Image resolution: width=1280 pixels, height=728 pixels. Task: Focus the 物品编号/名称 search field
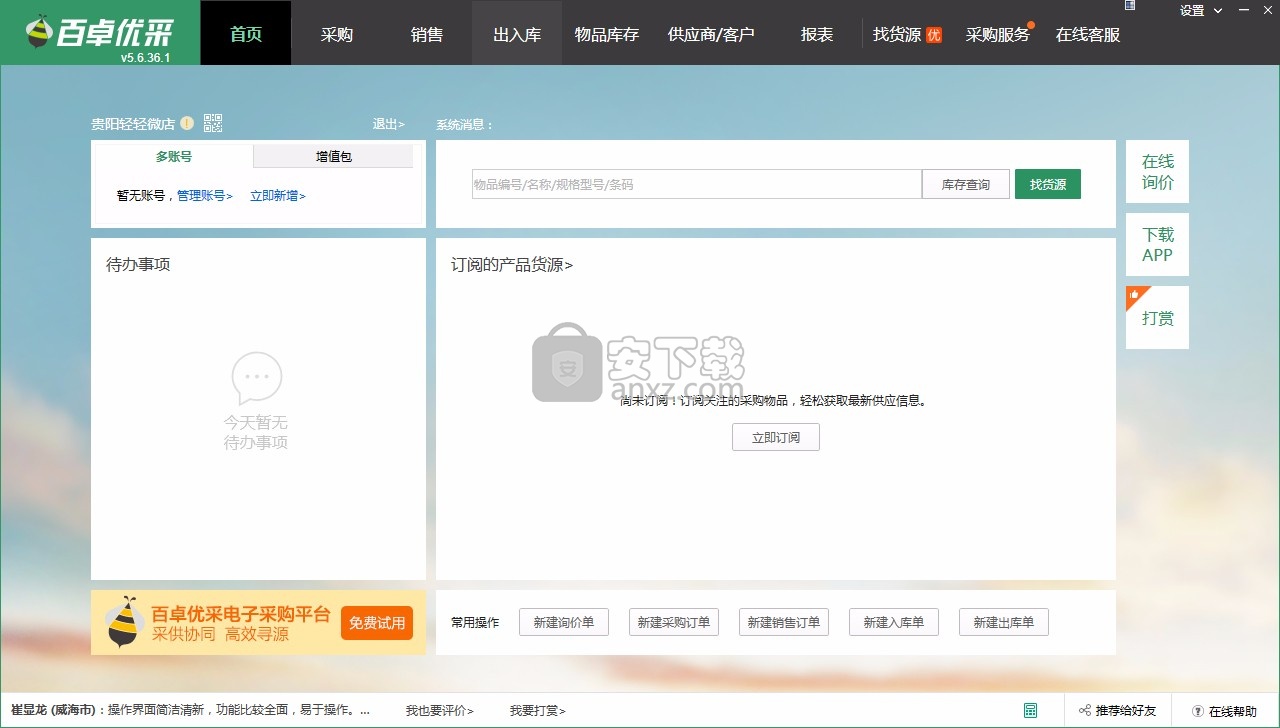697,184
